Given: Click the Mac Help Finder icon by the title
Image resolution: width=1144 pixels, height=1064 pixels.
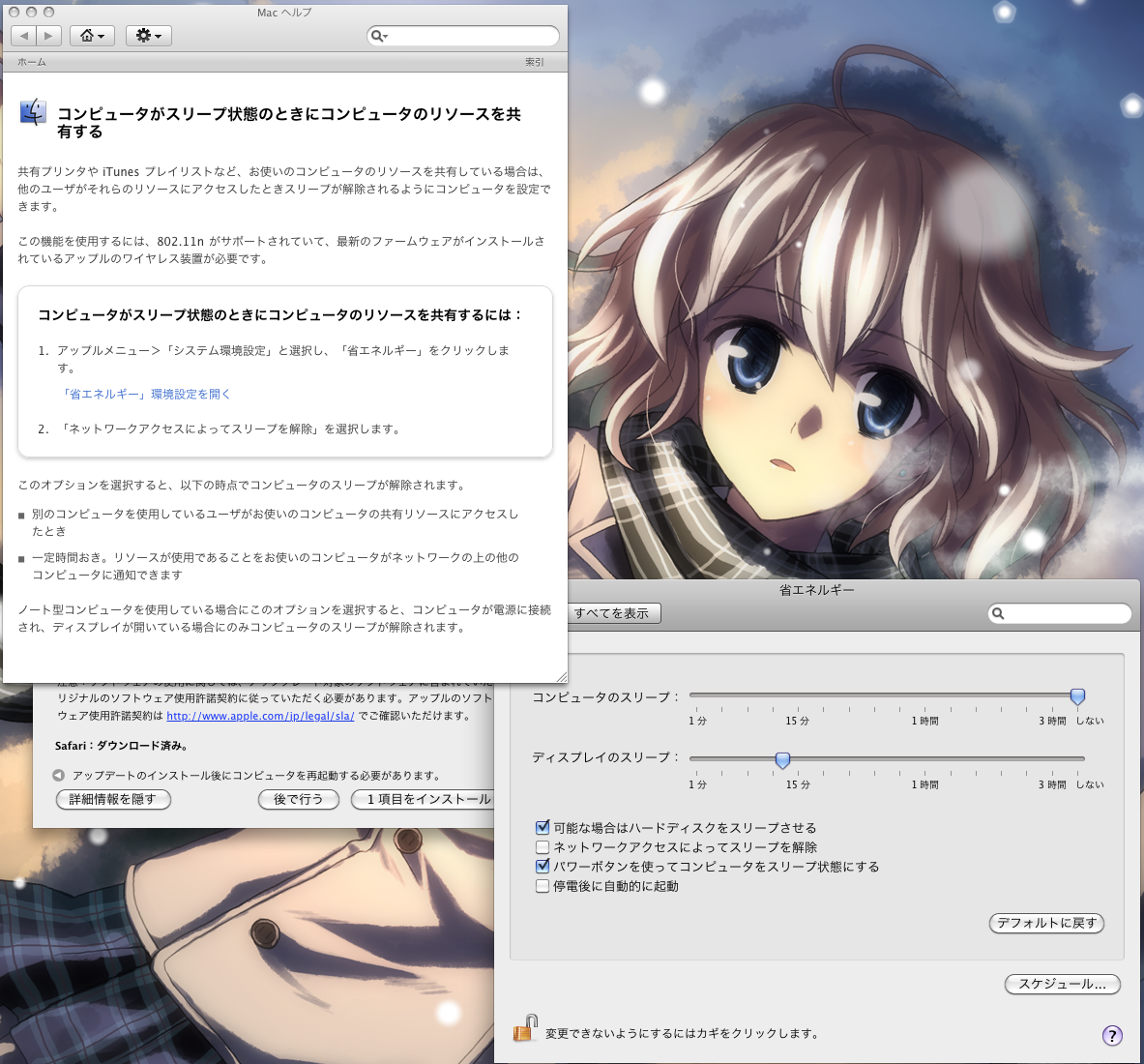Looking at the screenshot, I should point(33,113).
